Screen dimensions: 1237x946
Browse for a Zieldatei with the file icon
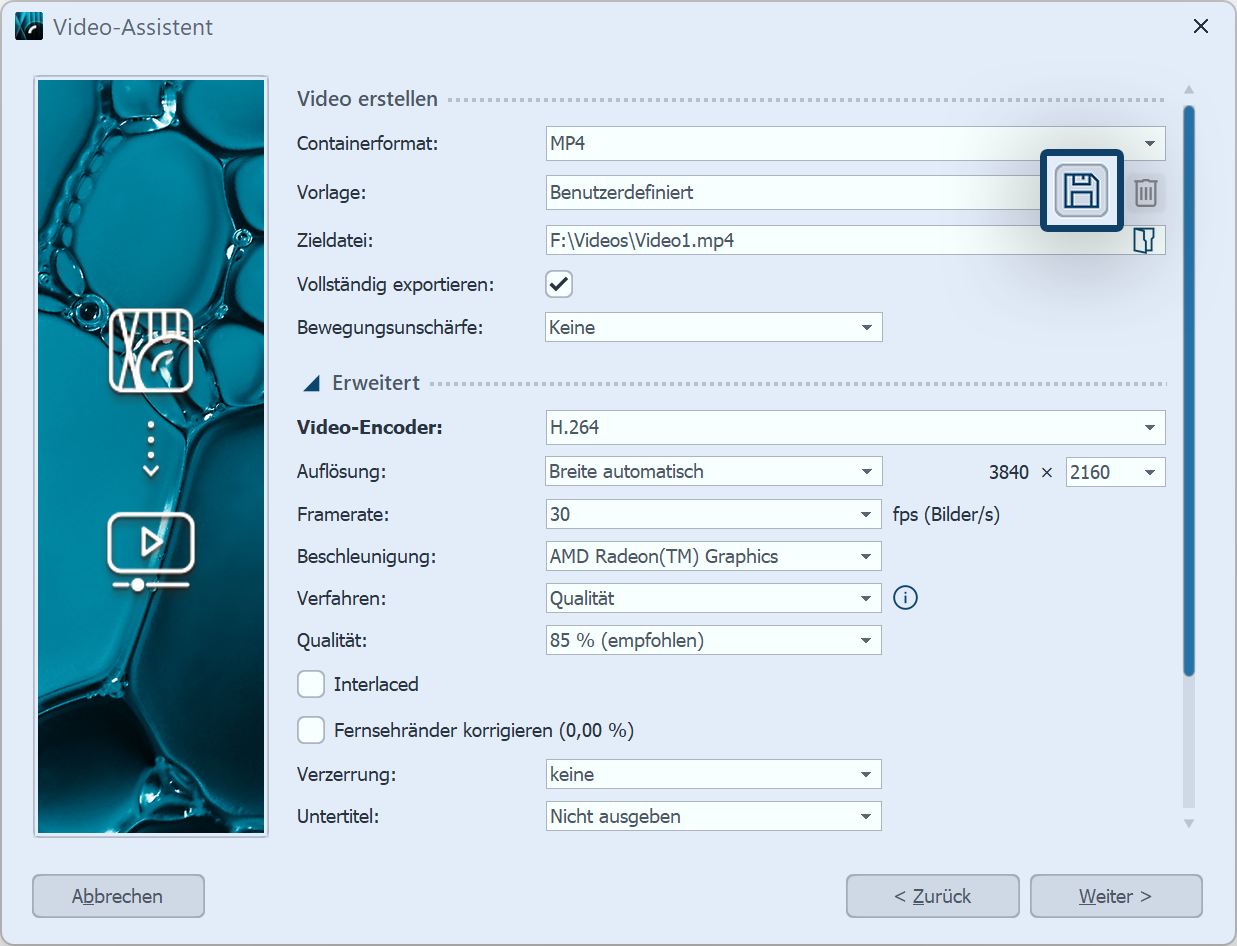click(1146, 239)
